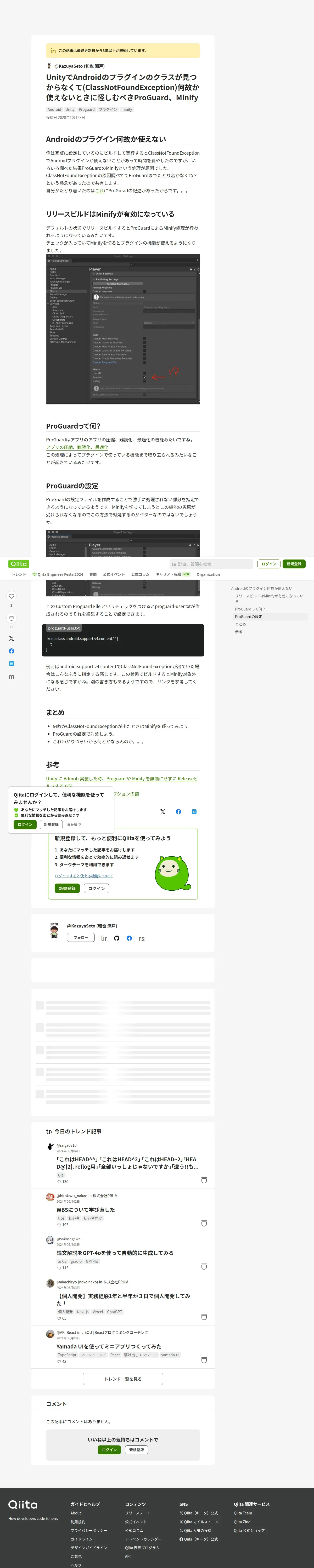
Task: Open the ログインすると使える機能について link
Action: (x=83, y=876)
